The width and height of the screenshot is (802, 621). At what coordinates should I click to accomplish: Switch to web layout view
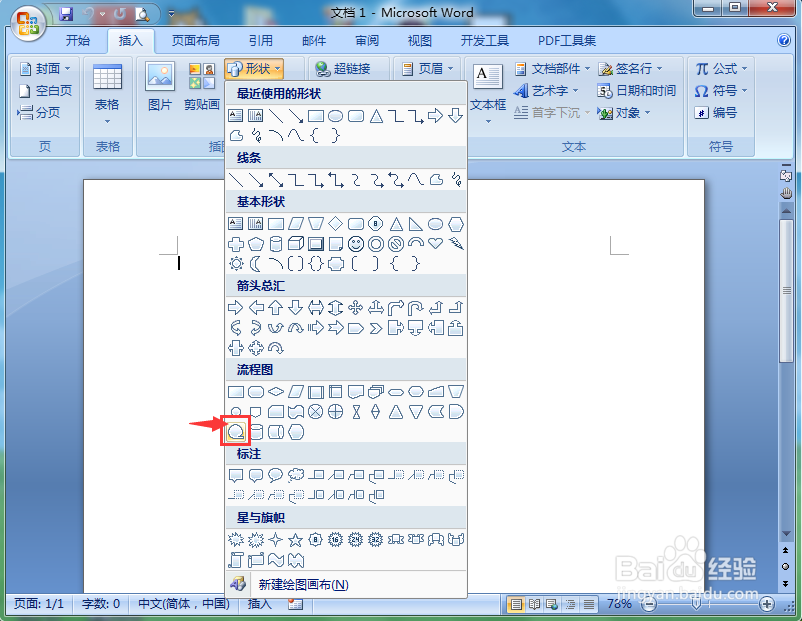click(x=552, y=605)
